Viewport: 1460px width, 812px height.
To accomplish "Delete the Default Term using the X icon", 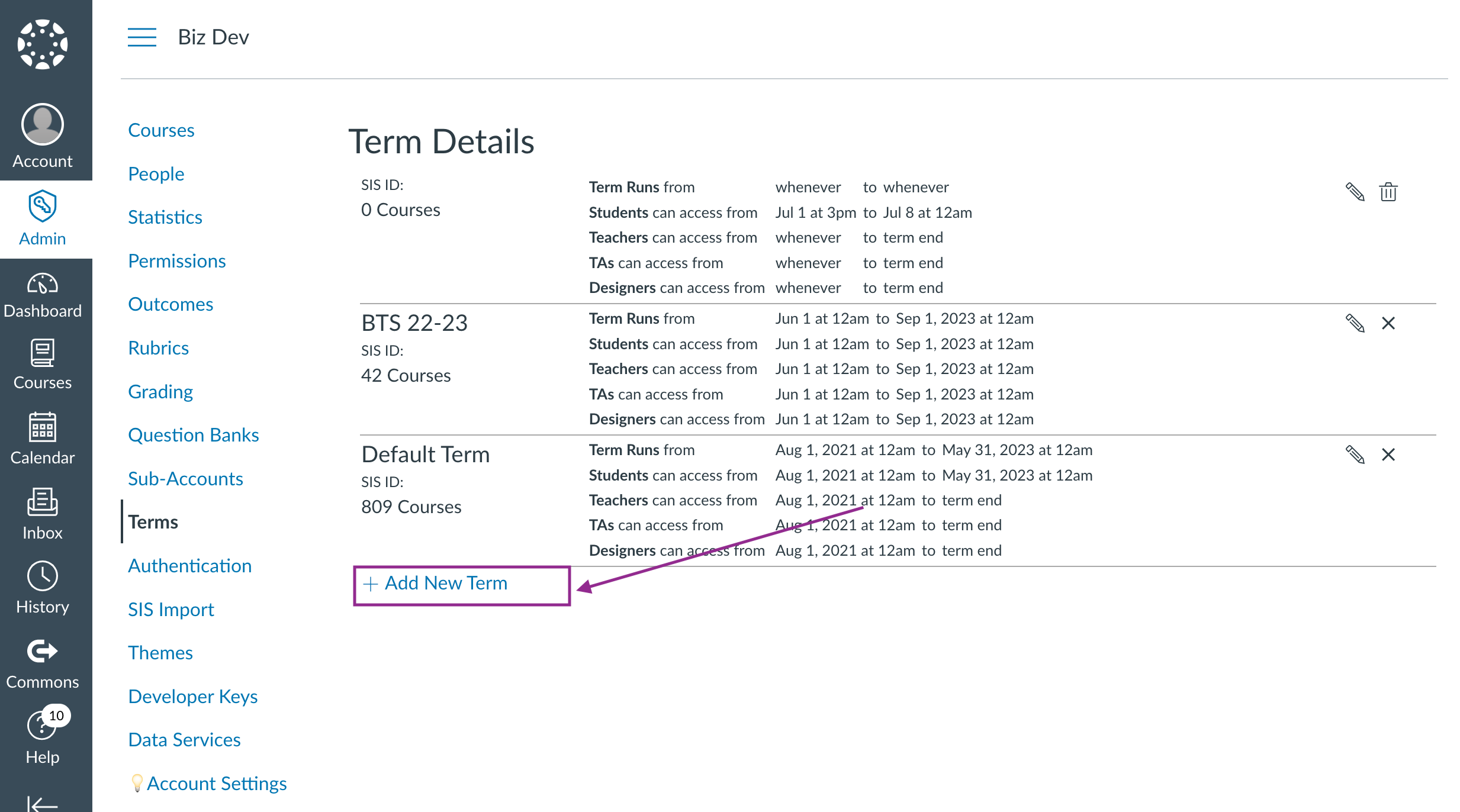I will click(x=1388, y=455).
